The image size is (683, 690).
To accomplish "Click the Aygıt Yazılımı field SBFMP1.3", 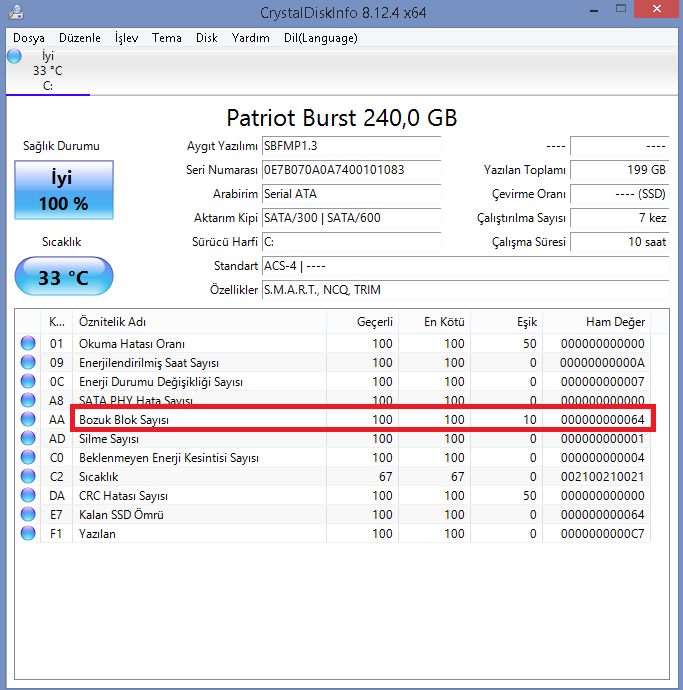I will pyautogui.click(x=352, y=146).
